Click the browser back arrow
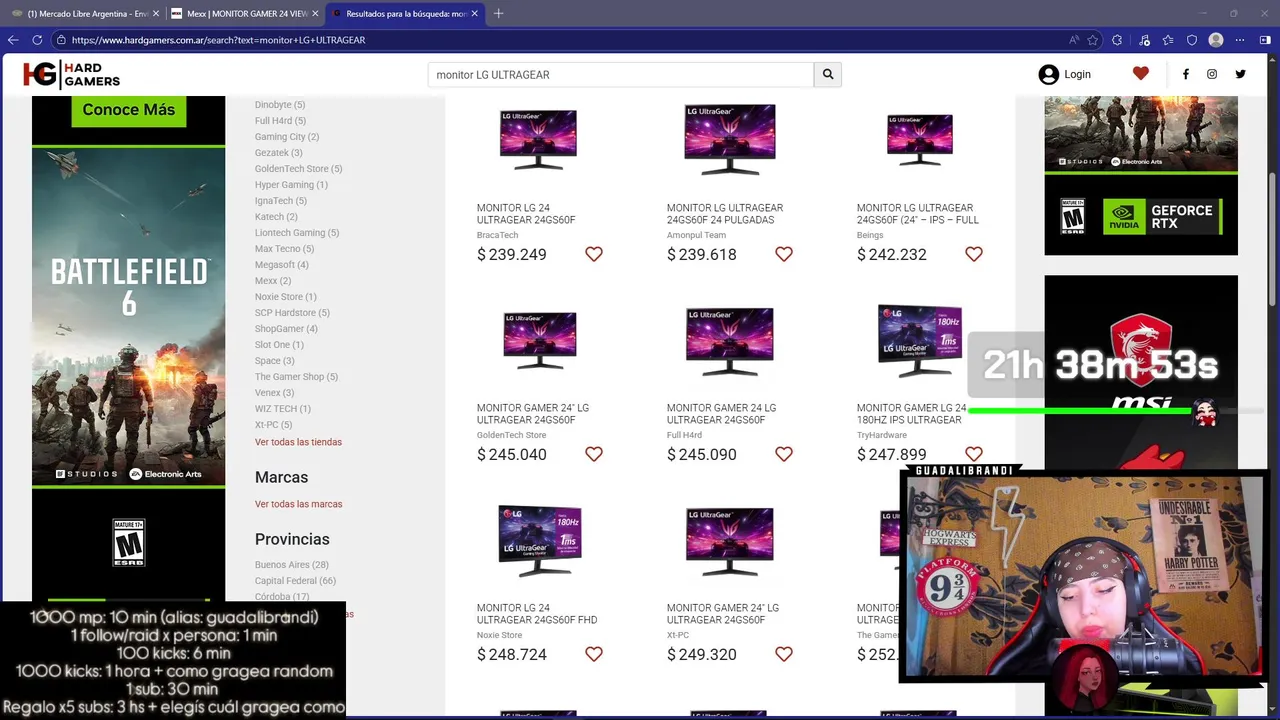 [13, 40]
